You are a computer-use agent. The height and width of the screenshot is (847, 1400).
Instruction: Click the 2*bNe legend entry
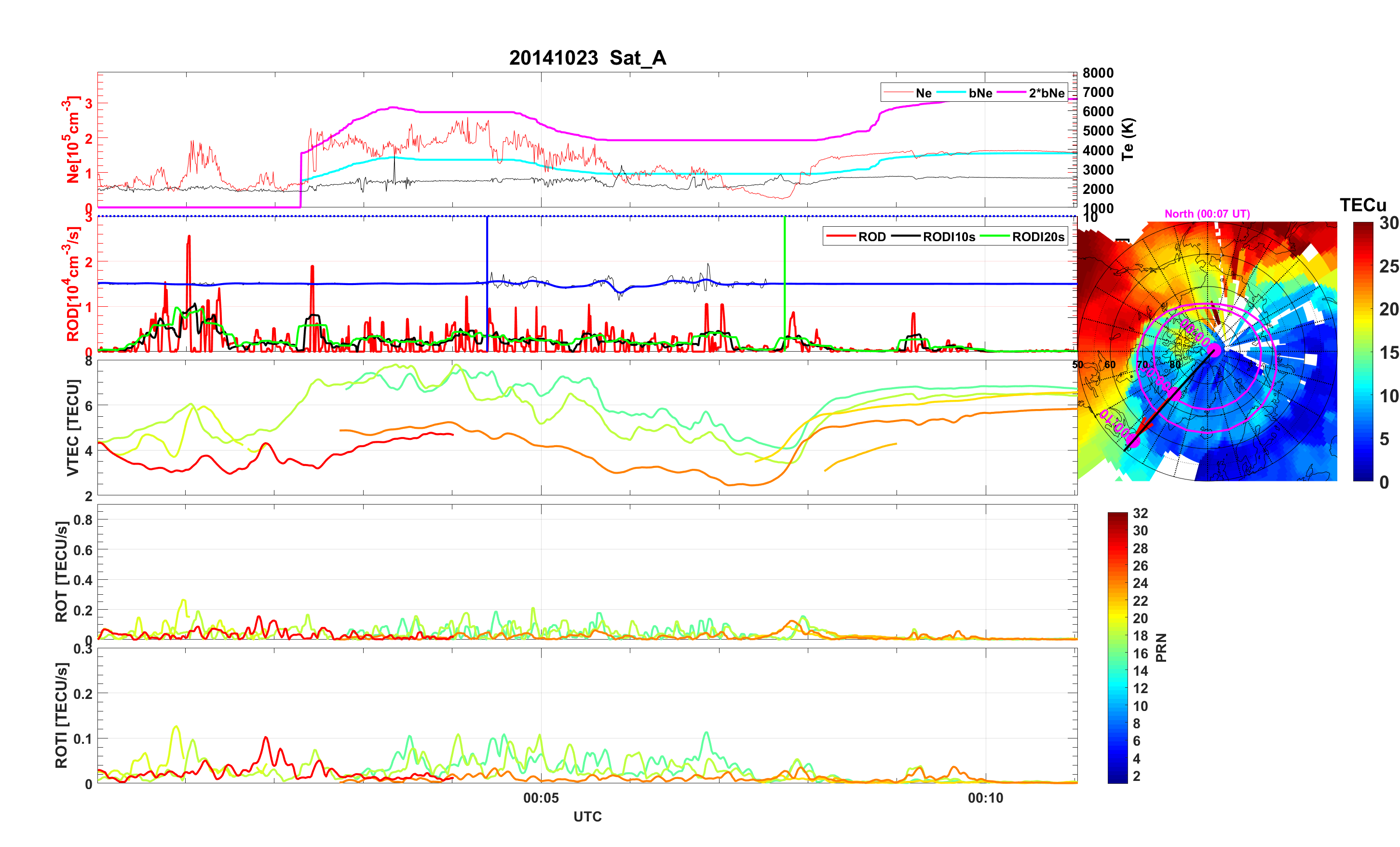click(1046, 93)
